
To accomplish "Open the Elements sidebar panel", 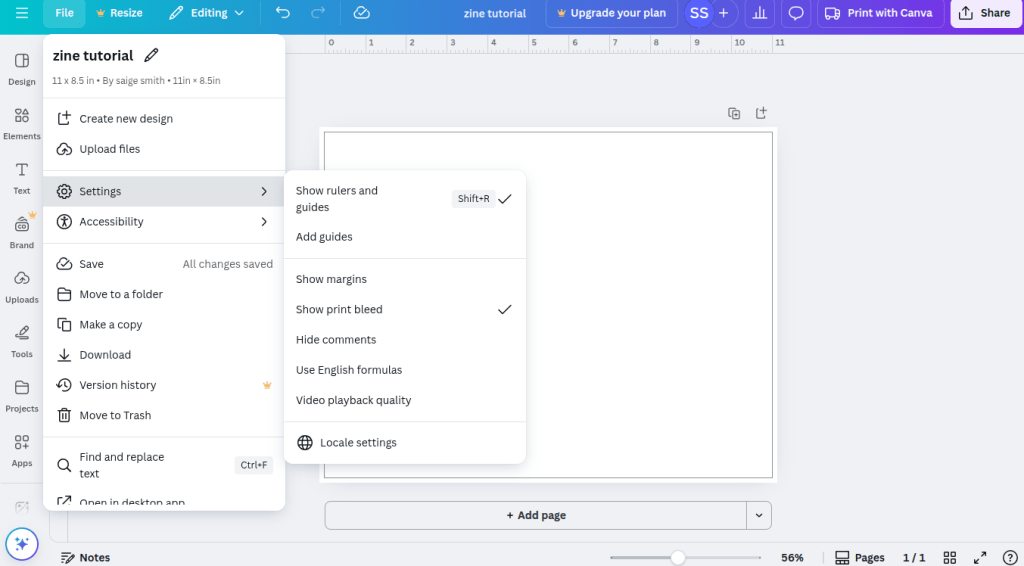I will [22, 123].
